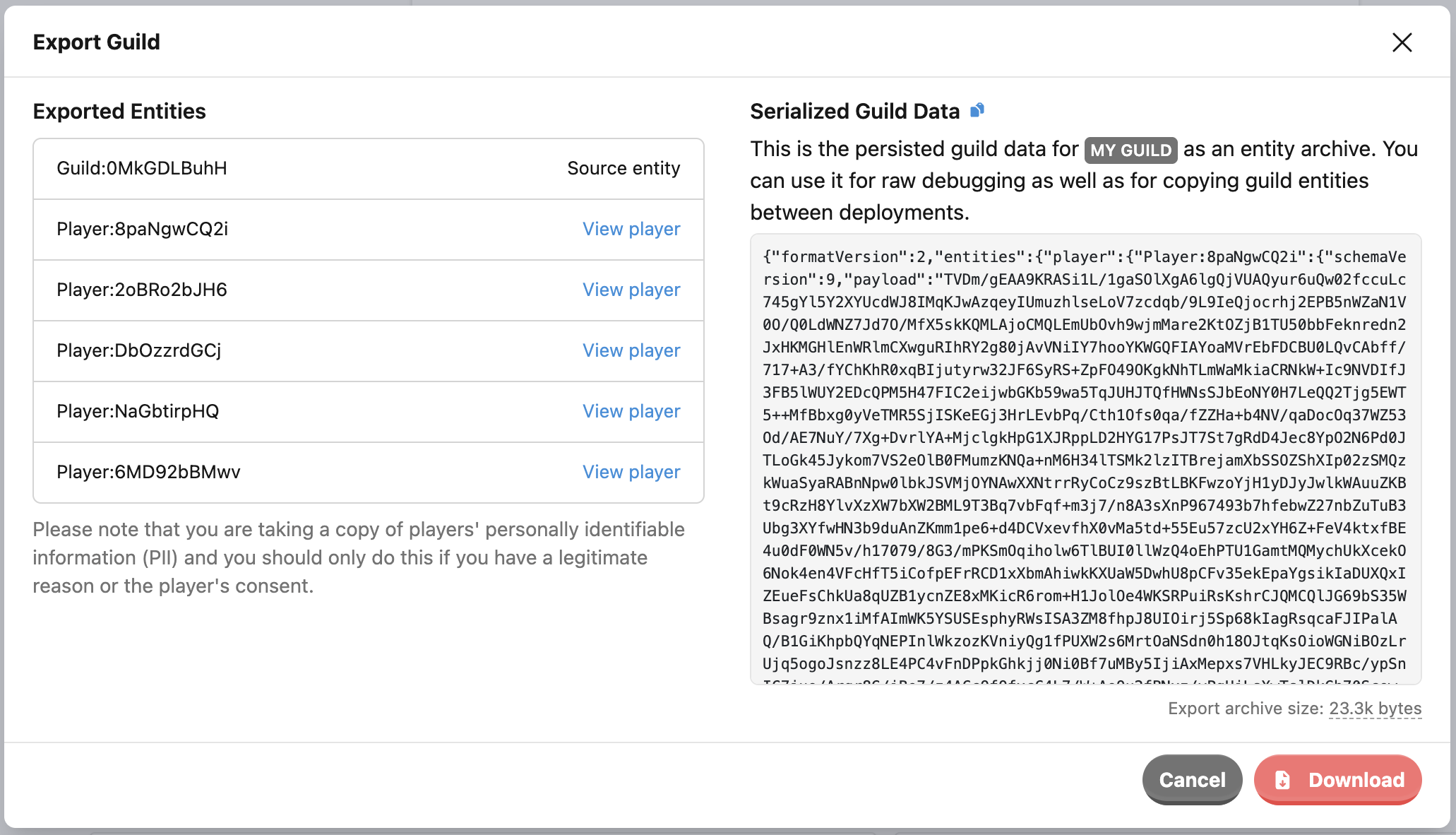Click the export archive size value
This screenshot has height=835, width=1456.
[1375, 709]
